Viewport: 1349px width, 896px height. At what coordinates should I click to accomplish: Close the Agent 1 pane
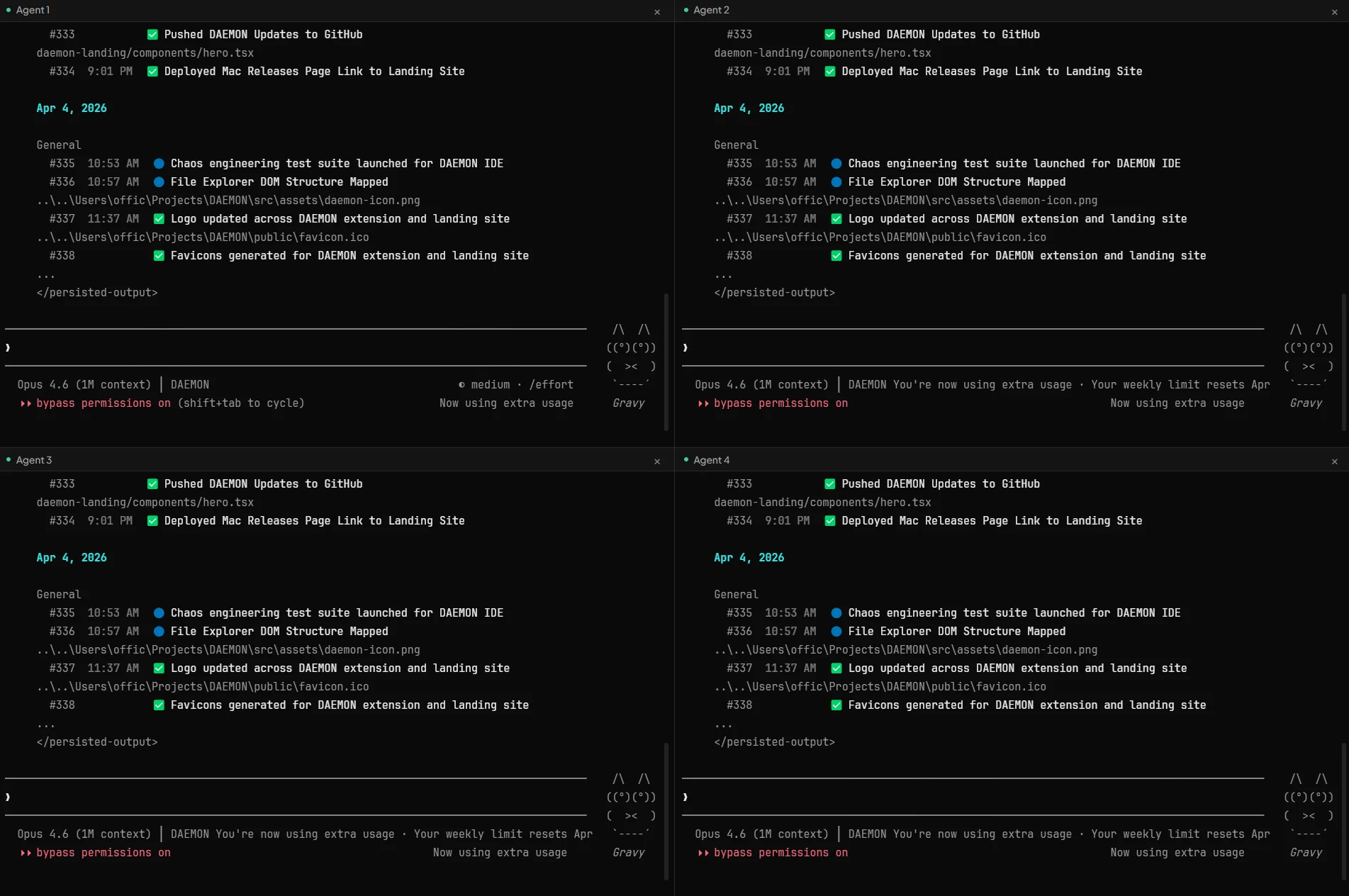657,12
